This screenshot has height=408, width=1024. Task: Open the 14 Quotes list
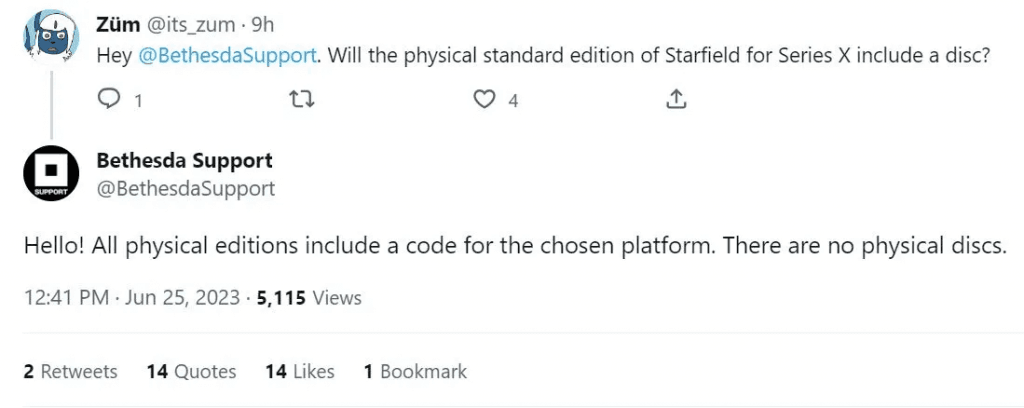[x=191, y=371]
